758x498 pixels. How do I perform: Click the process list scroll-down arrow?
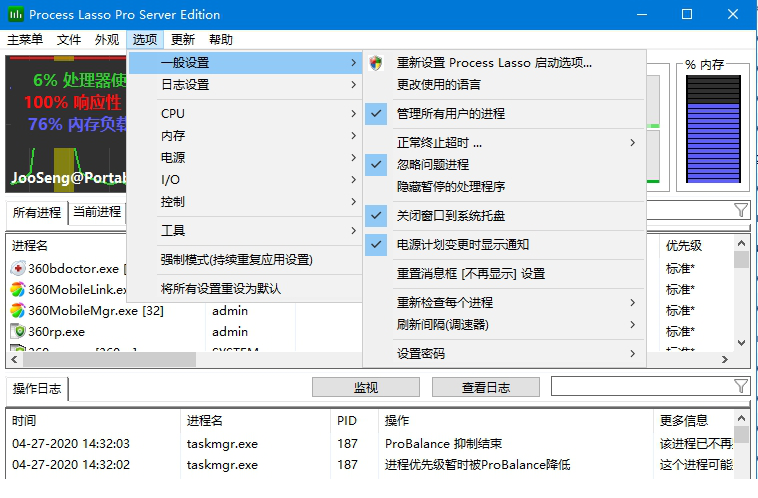pos(741,343)
